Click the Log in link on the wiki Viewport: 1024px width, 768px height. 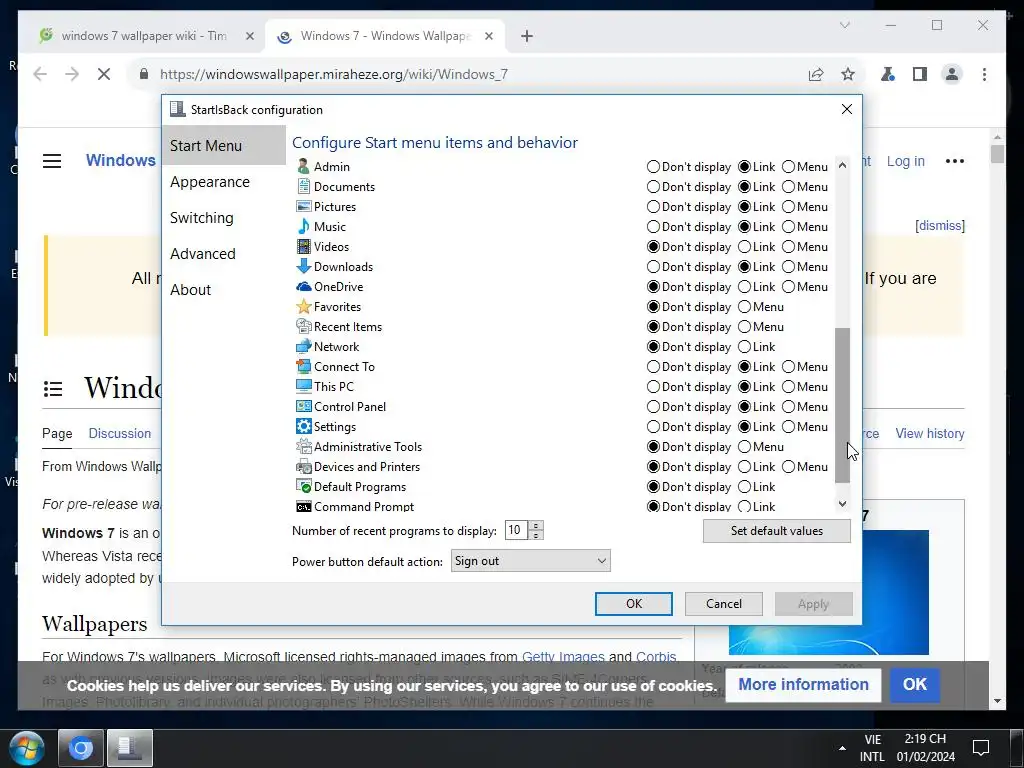[905, 161]
